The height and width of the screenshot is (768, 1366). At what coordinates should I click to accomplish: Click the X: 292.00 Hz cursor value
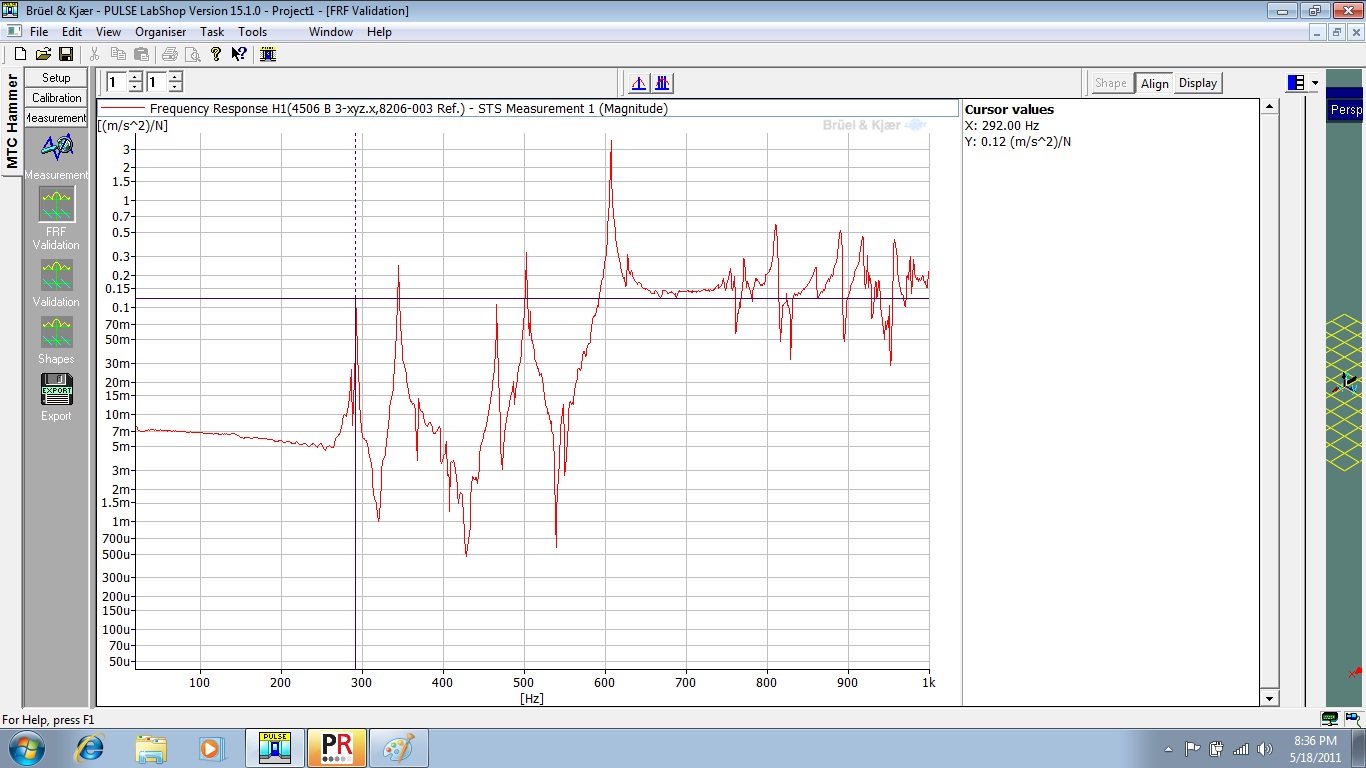click(1002, 126)
